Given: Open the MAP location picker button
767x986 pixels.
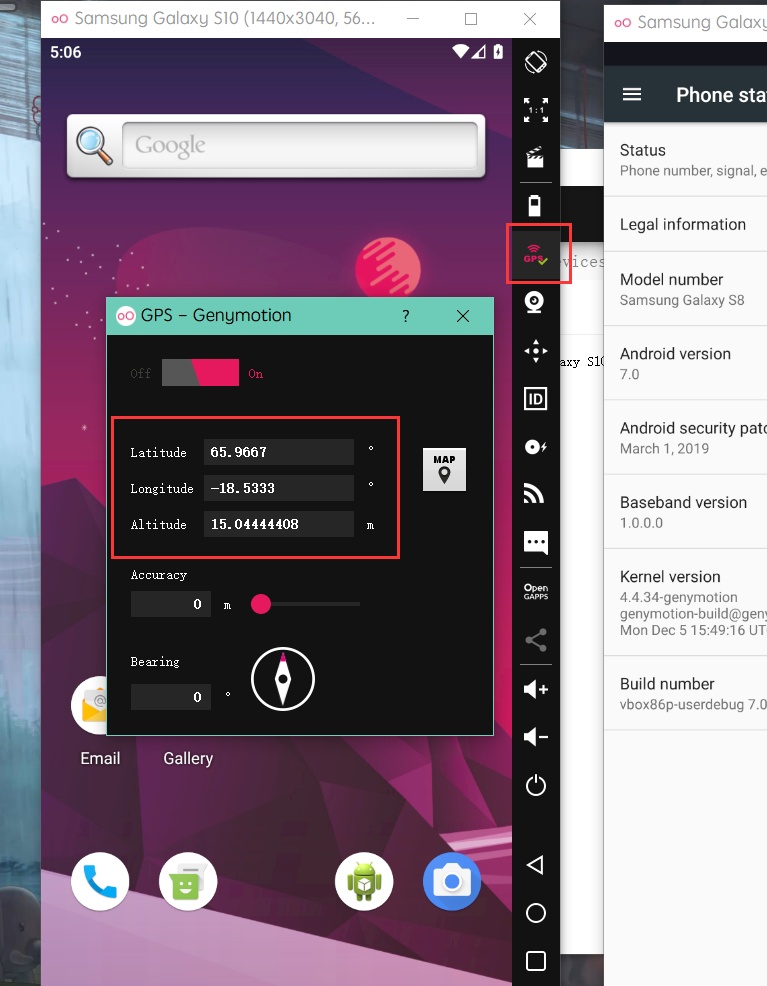Looking at the screenshot, I should coord(444,469).
